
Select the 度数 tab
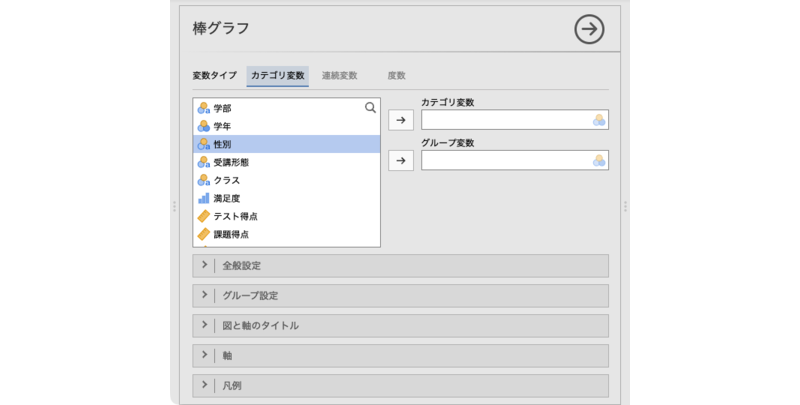tap(396, 76)
